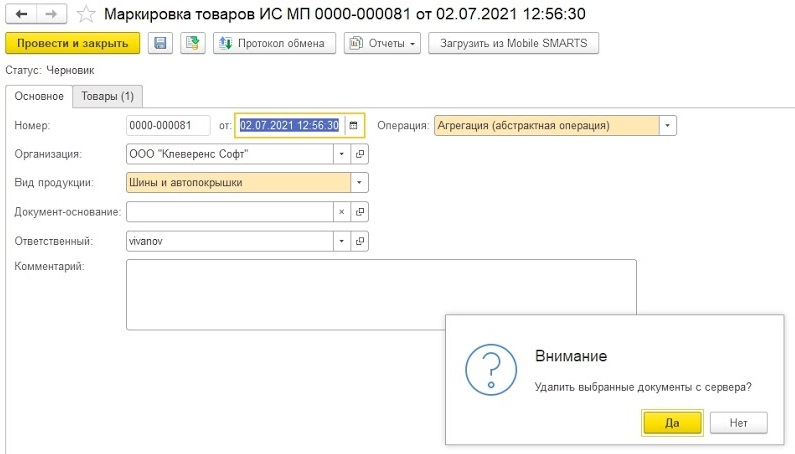Open the Документ-основание record via its open icon
Image resolution: width=795 pixels, height=454 pixels.
359,212
